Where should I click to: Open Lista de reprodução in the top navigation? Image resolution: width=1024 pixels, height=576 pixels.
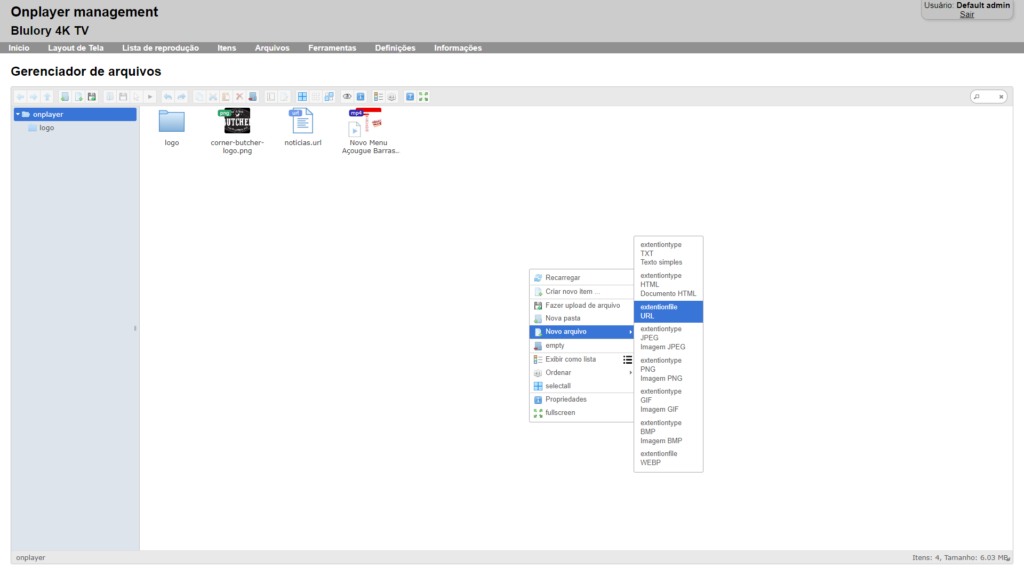pyautogui.click(x=160, y=48)
